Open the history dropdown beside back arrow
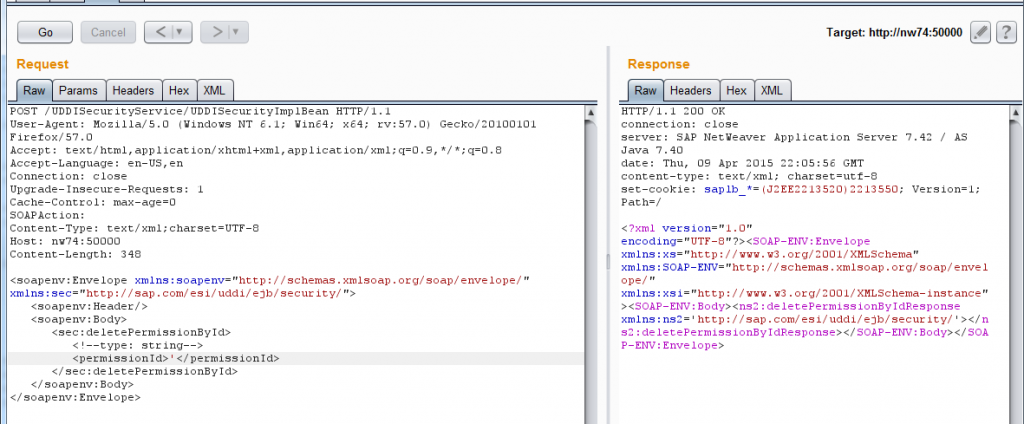This screenshot has height=424, width=1024. click(x=182, y=32)
